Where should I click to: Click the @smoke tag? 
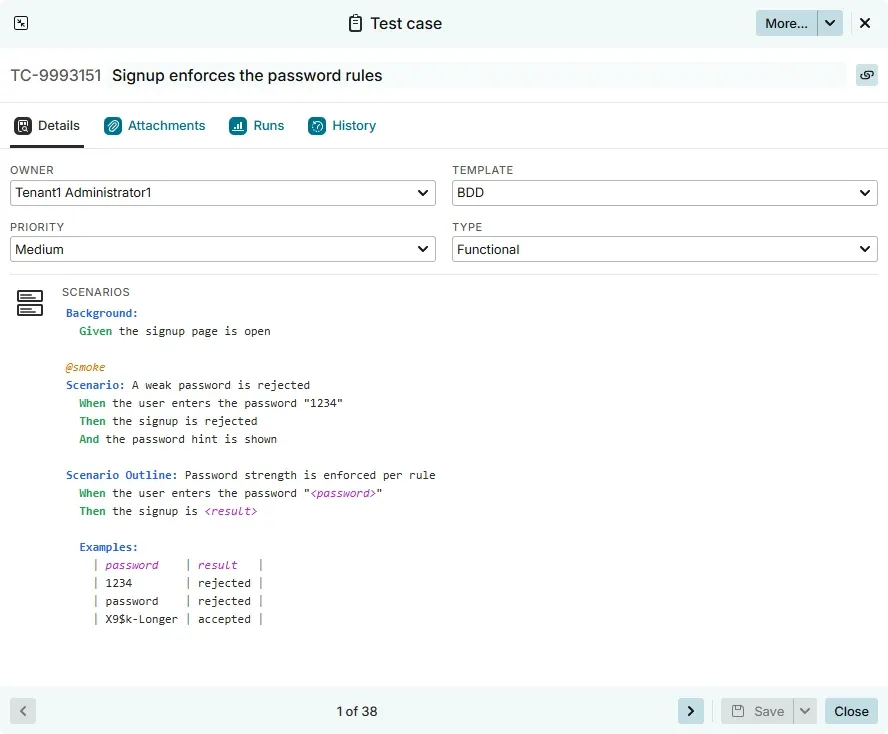[86, 367]
